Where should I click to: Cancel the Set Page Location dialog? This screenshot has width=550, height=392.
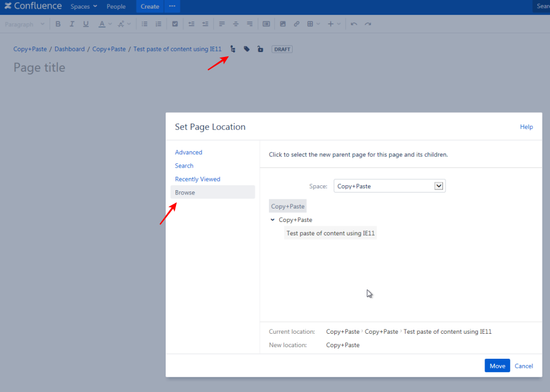click(x=524, y=366)
